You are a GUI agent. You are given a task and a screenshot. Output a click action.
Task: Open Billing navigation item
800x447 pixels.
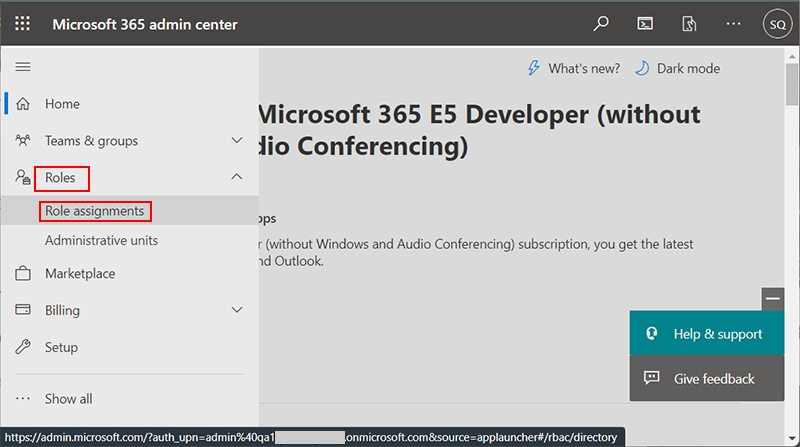point(62,310)
